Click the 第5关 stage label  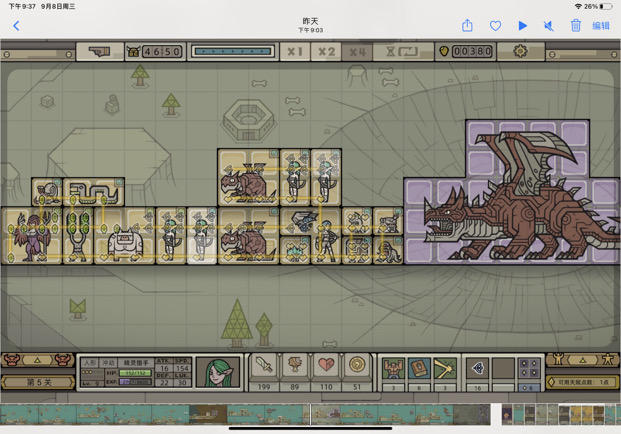(38, 383)
